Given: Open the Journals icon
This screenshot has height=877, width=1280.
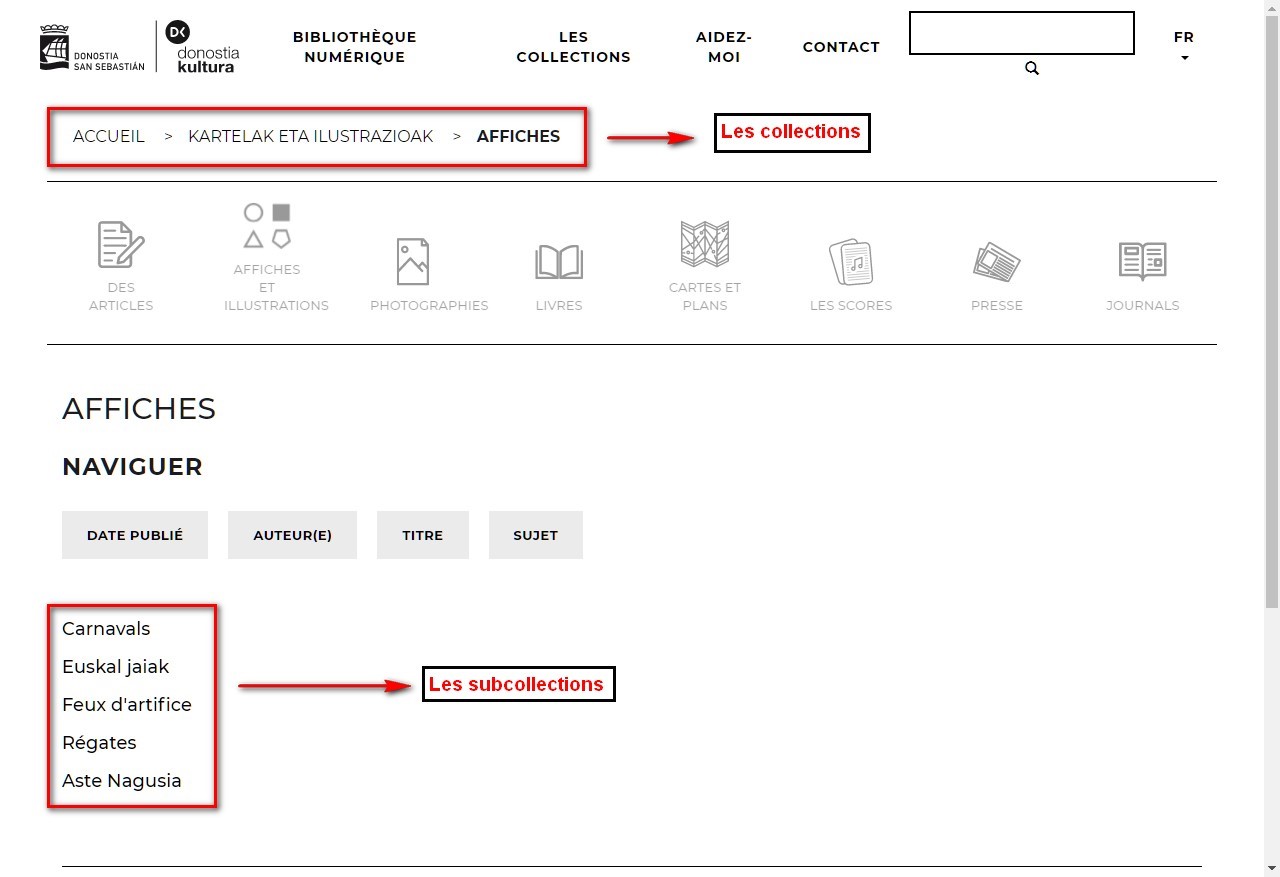Looking at the screenshot, I should click(x=1142, y=262).
